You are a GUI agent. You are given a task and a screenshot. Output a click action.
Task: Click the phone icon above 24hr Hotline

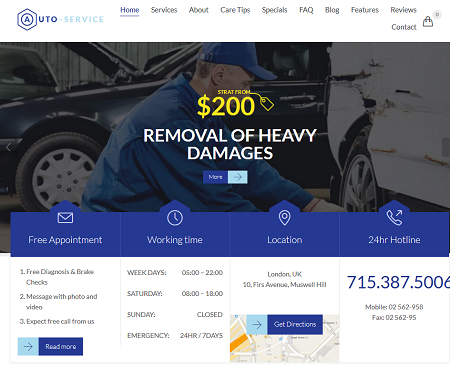pyautogui.click(x=394, y=218)
